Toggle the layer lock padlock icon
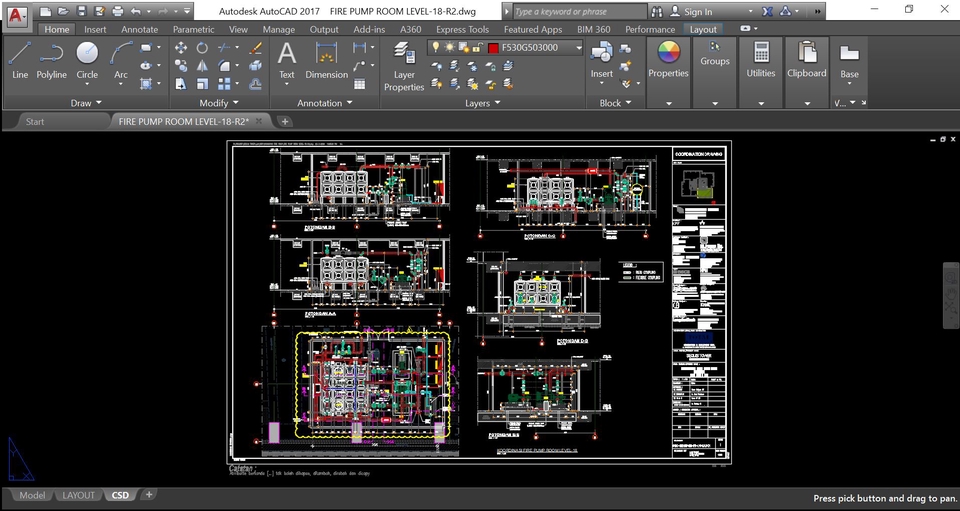This screenshot has width=960, height=511. (478, 47)
